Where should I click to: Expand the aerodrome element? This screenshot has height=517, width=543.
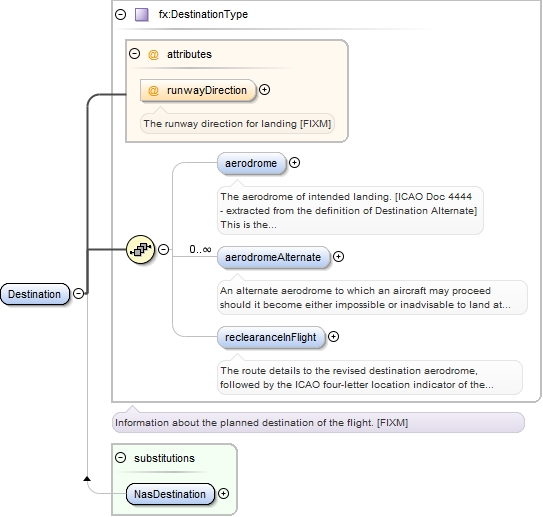coord(294,162)
